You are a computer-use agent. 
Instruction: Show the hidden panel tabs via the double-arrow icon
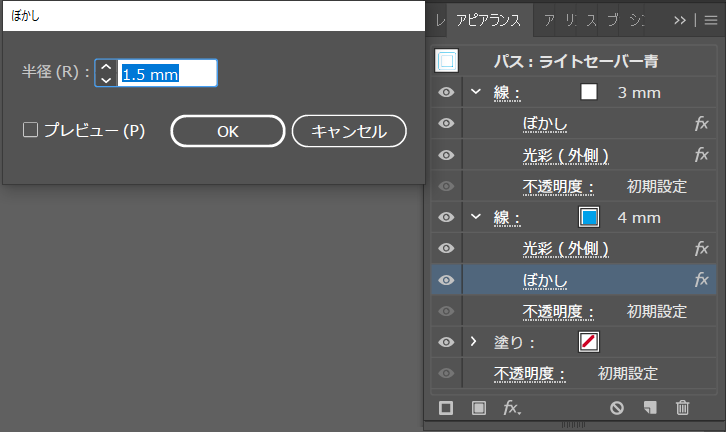[x=680, y=20]
